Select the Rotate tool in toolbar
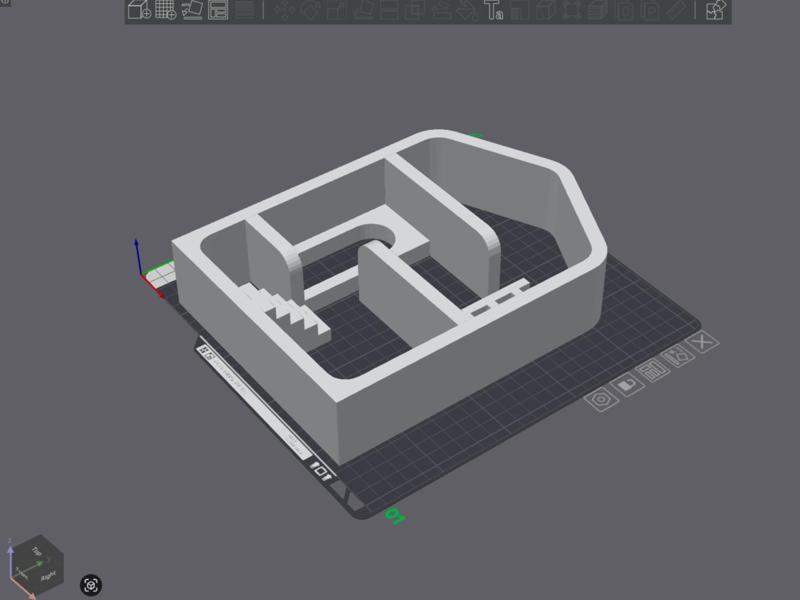This screenshot has width=800, height=600. pyautogui.click(x=310, y=10)
